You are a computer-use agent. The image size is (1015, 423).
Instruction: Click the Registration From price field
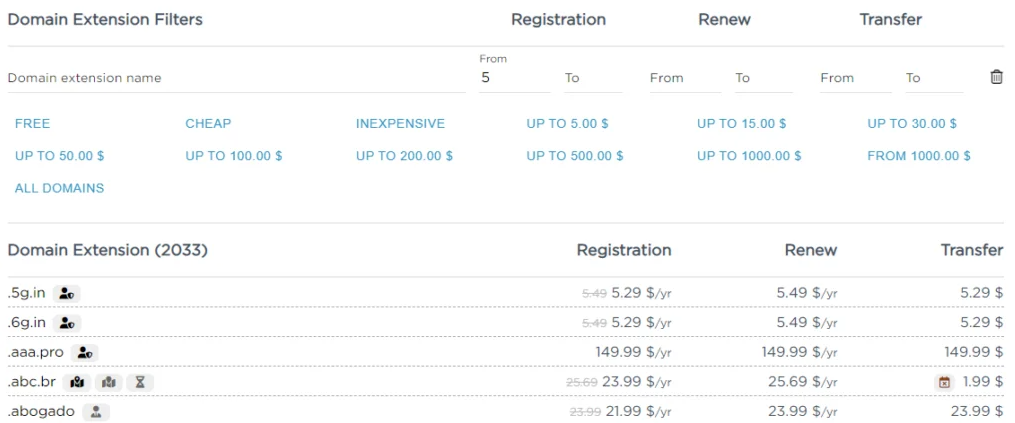click(x=514, y=78)
